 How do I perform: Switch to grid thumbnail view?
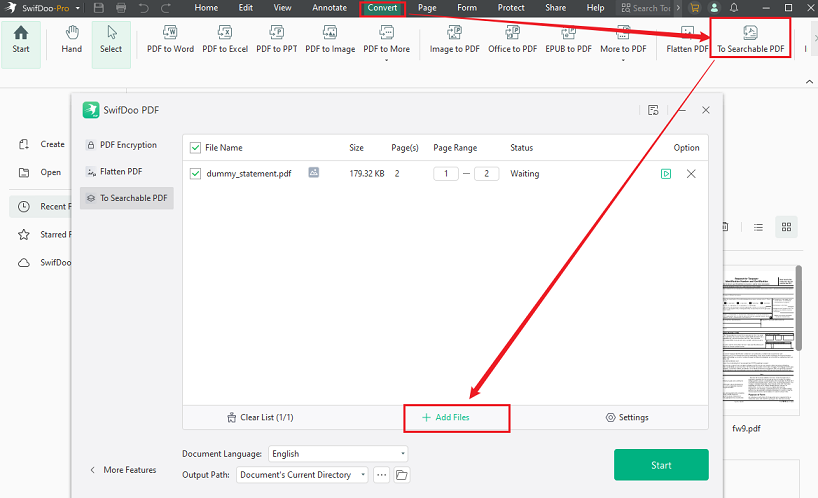tap(786, 227)
